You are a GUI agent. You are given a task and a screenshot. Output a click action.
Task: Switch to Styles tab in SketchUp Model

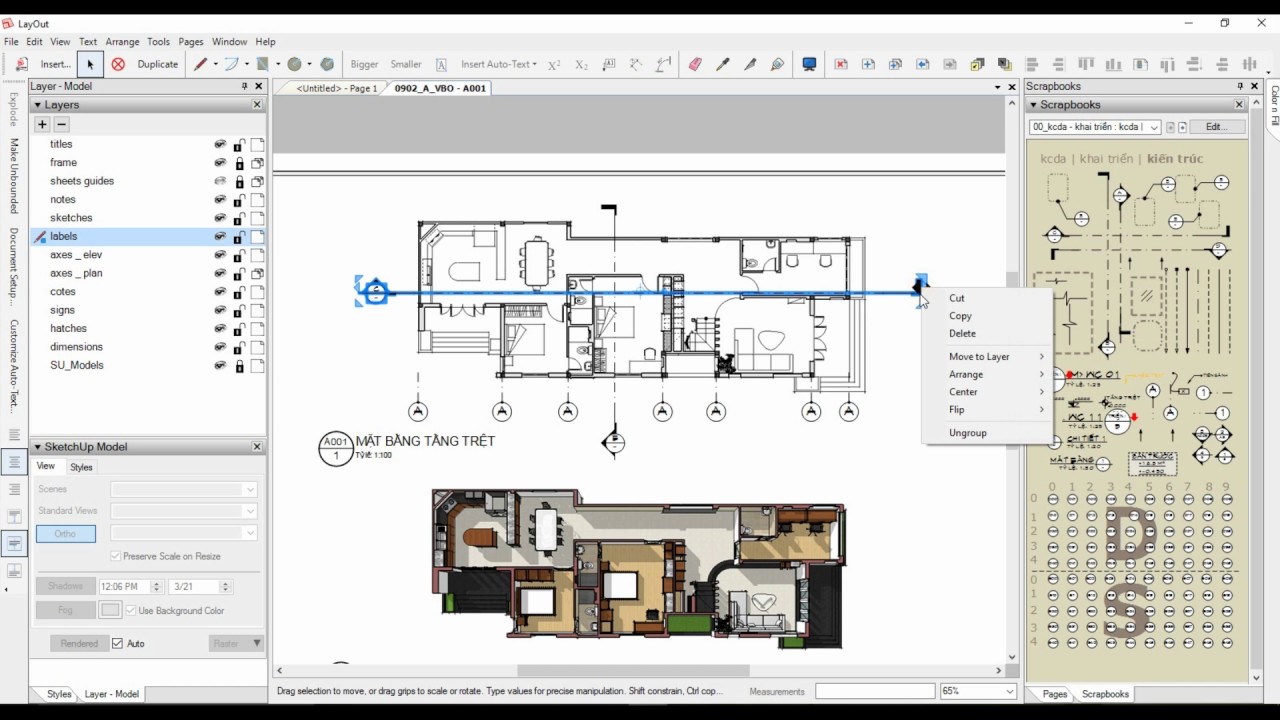[81, 467]
